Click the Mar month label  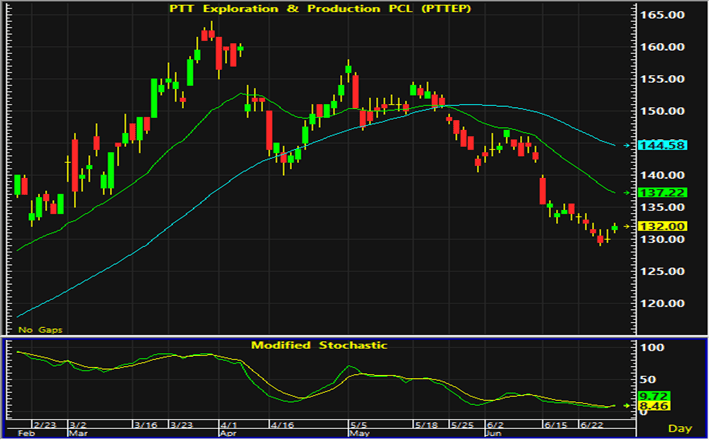[x=78, y=434]
